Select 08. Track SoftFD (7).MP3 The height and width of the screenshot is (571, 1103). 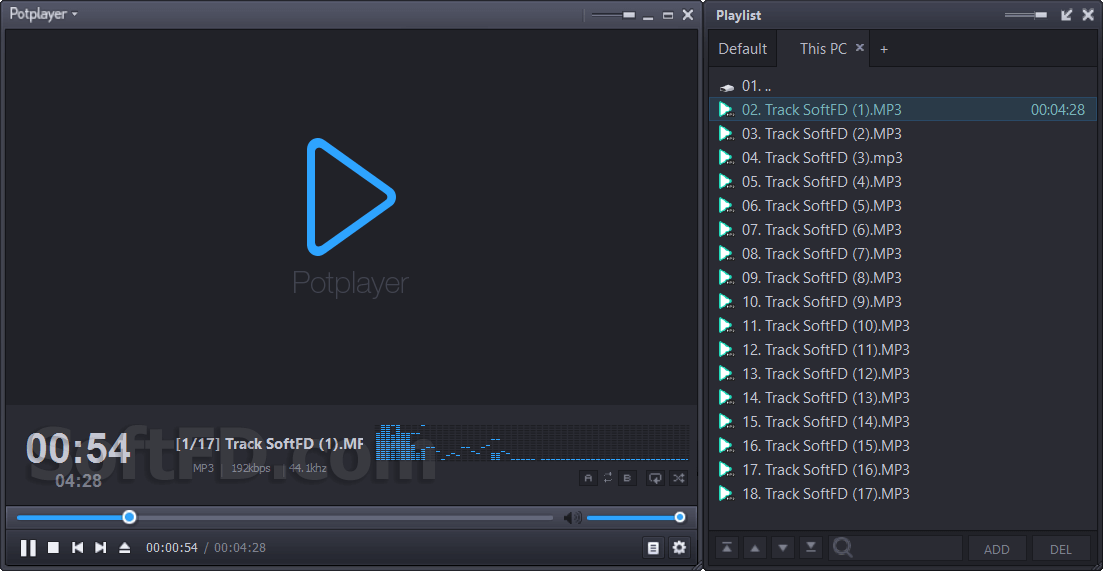click(x=903, y=253)
